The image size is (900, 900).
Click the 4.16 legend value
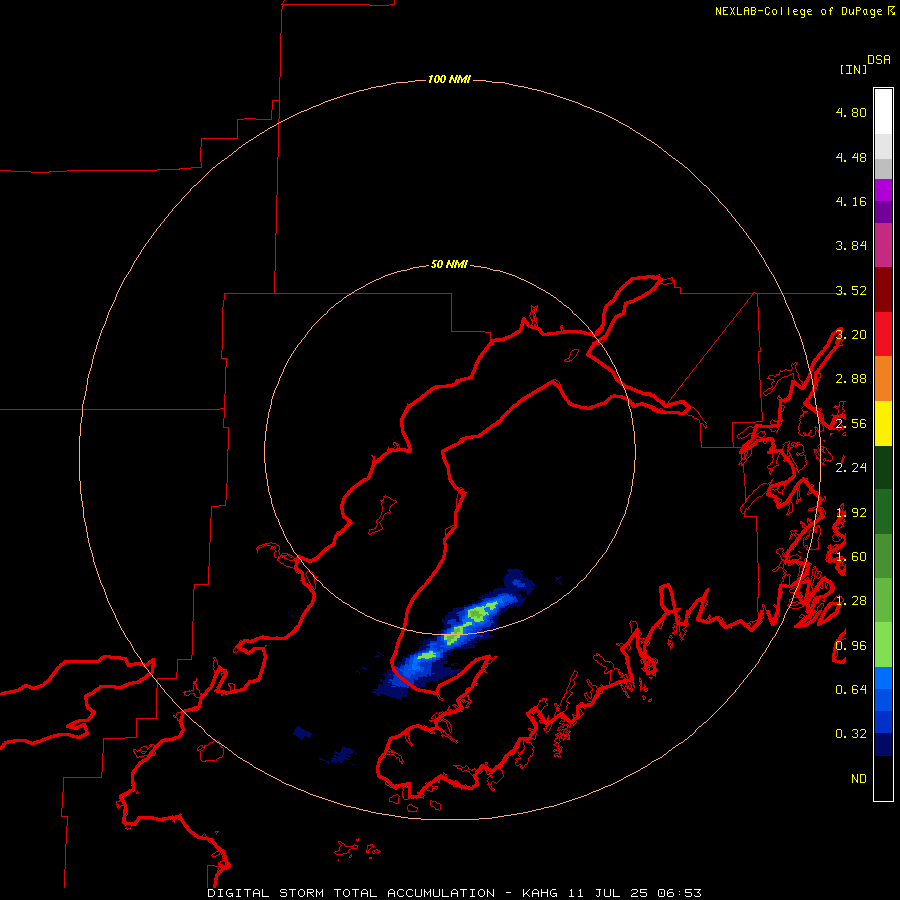point(851,201)
